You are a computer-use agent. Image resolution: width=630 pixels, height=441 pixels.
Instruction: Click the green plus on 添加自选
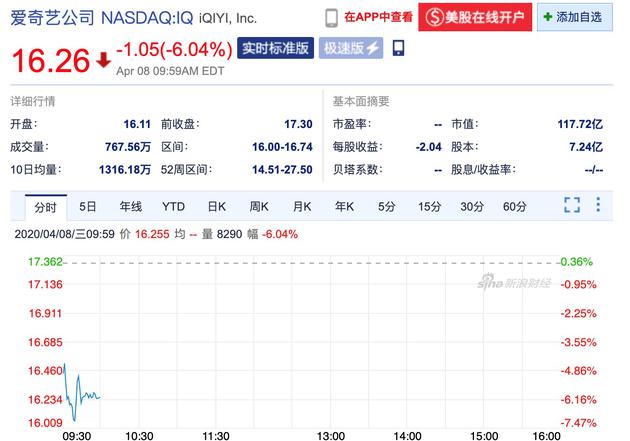coord(547,17)
